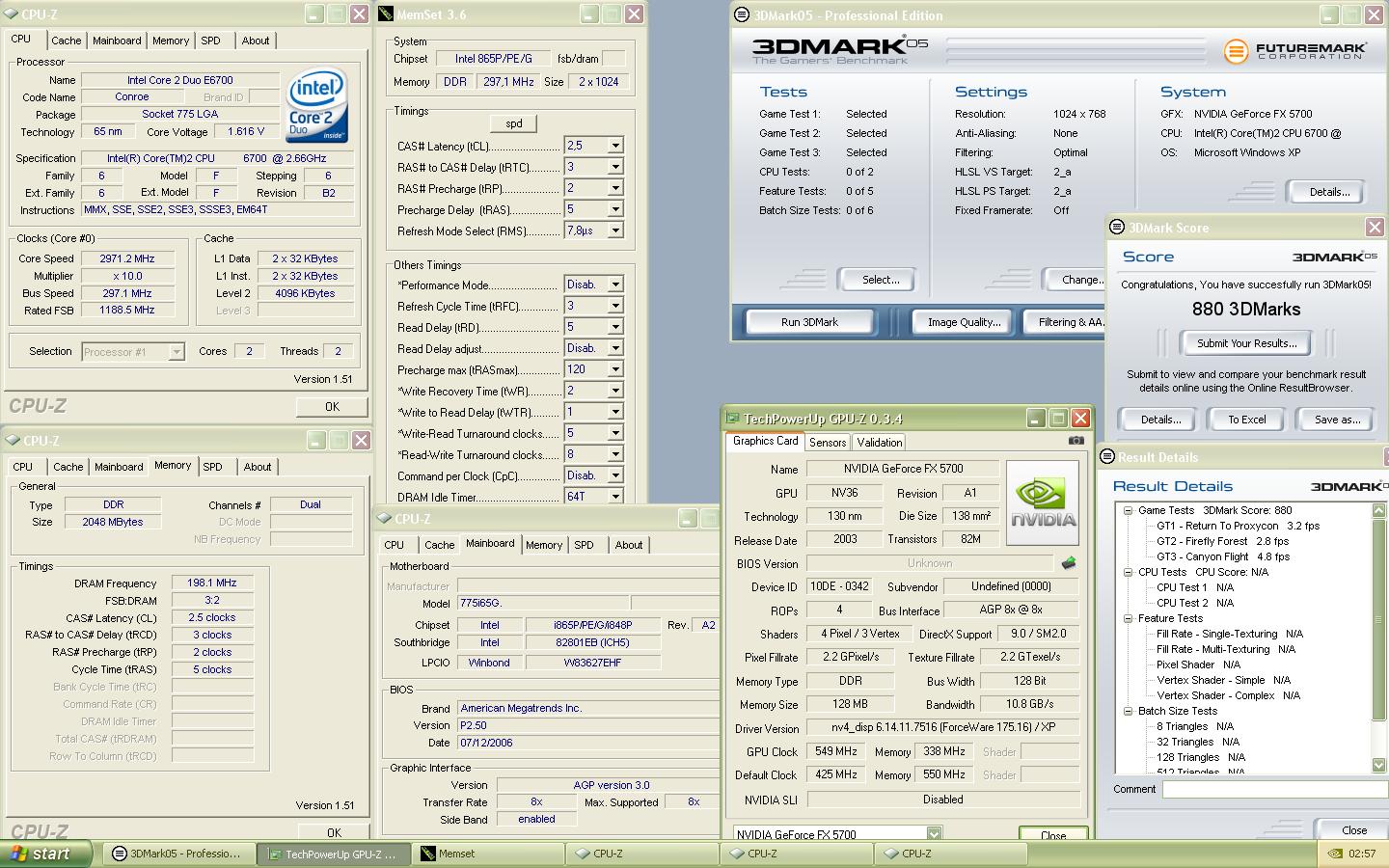Screen dimensions: 1389x868
Task: Click Submit Your Results button
Action: pos(1246,343)
